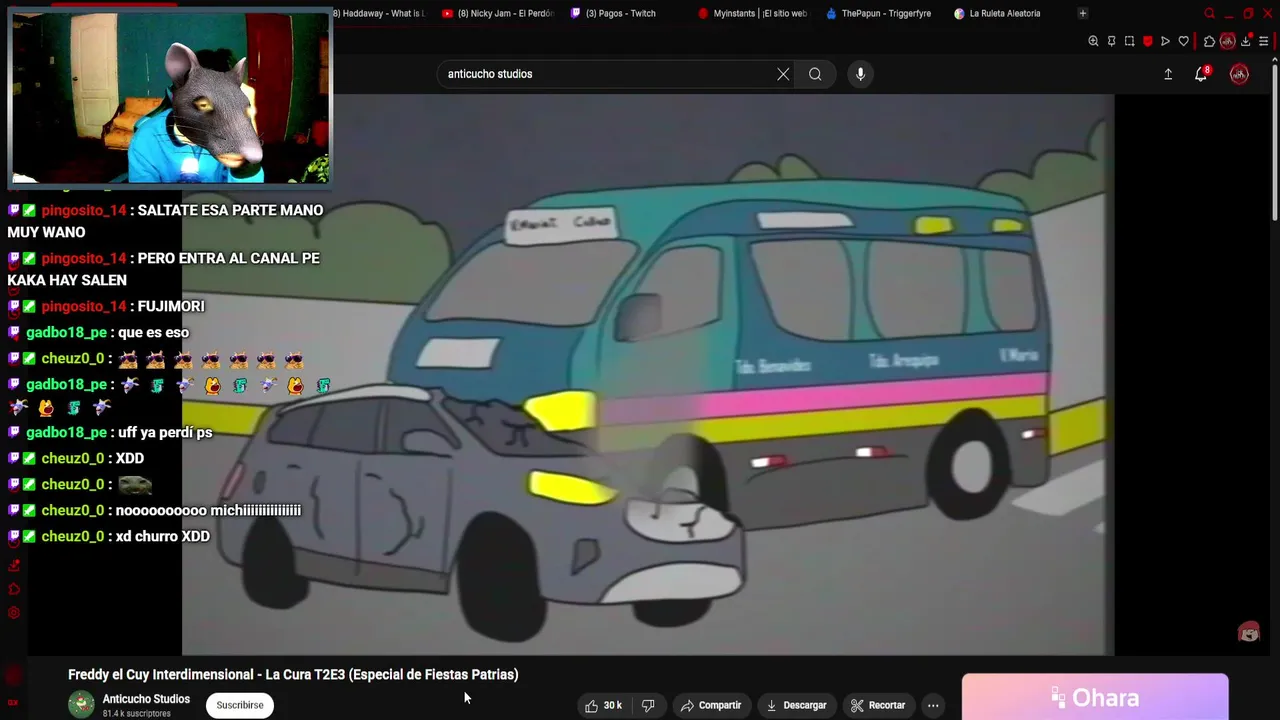This screenshot has height=720, width=1280.
Task: Click the YouTube search magnifier button
Action: (815, 74)
